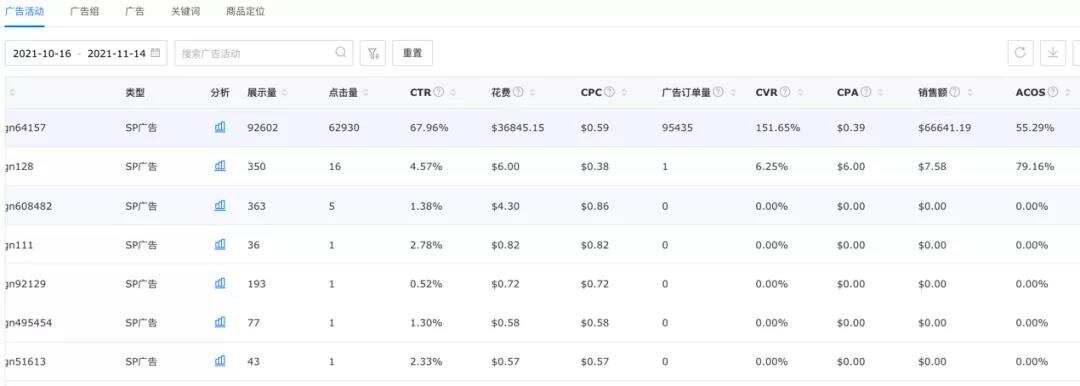Sort by 花费 column arrows
Image resolution: width=1080 pixels, height=386 pixels.
point(531,92)
